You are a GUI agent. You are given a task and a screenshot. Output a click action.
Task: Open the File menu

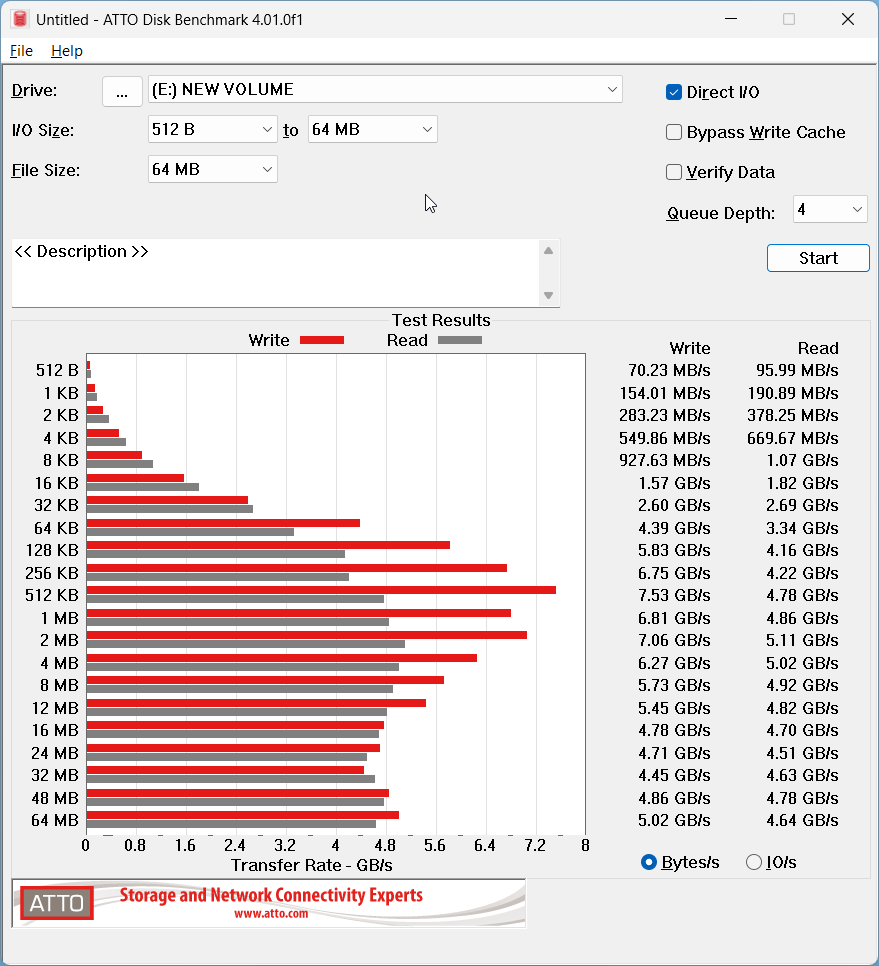pyautogui.click(x=22, y=51)
